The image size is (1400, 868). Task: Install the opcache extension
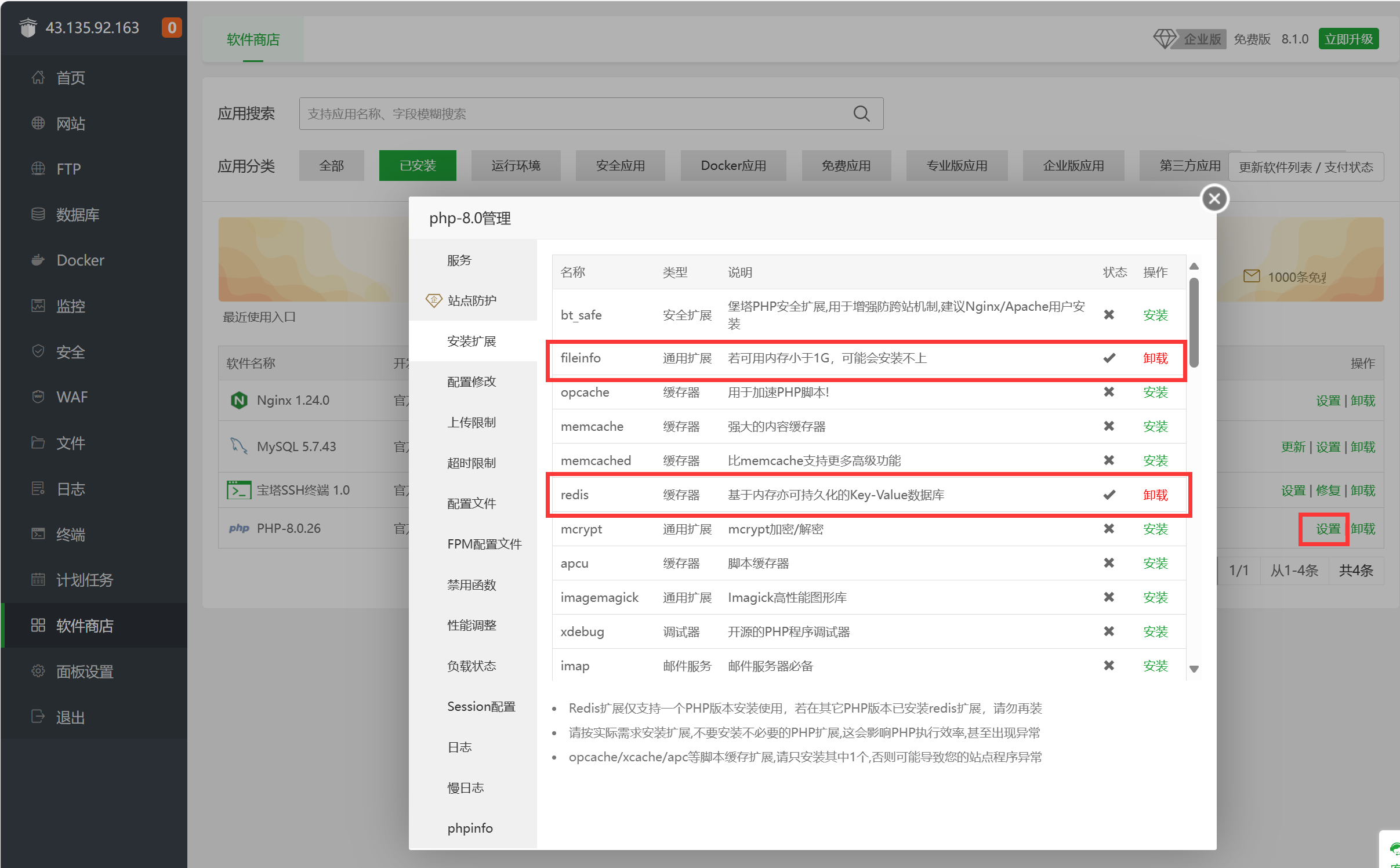pyautogui.click(x=1155, y=392)
